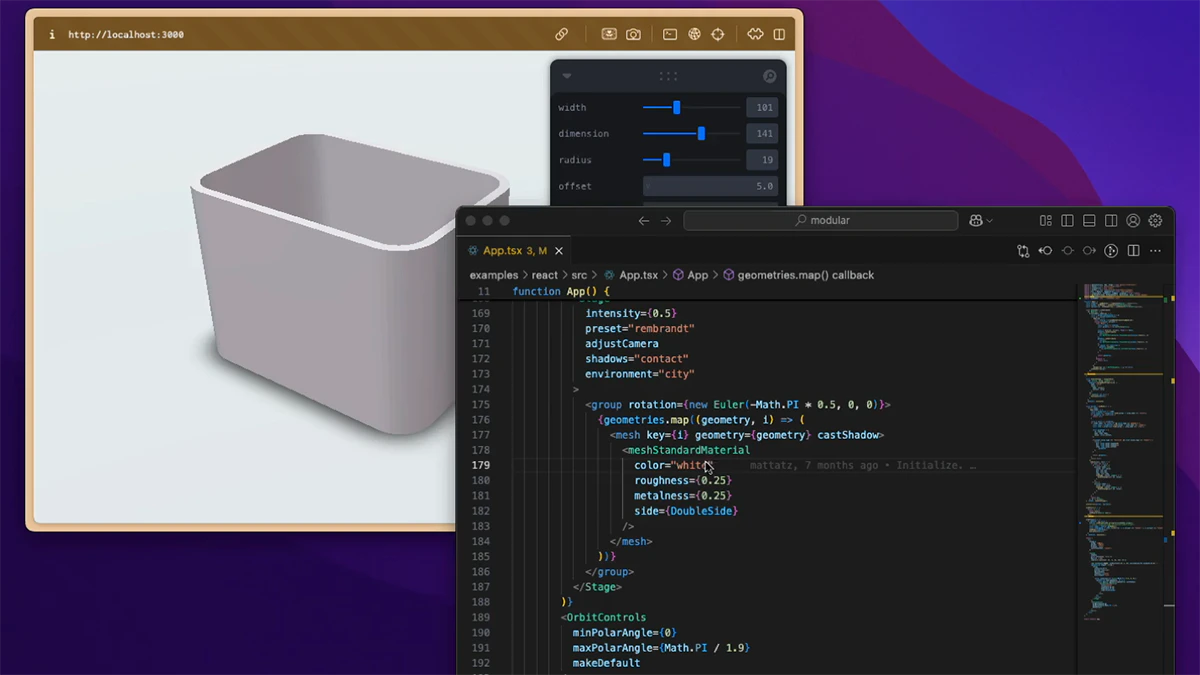Toggle the secondary sidebar in the editor
This screenshot has width=1200, height=675.
click(1111, 221)
